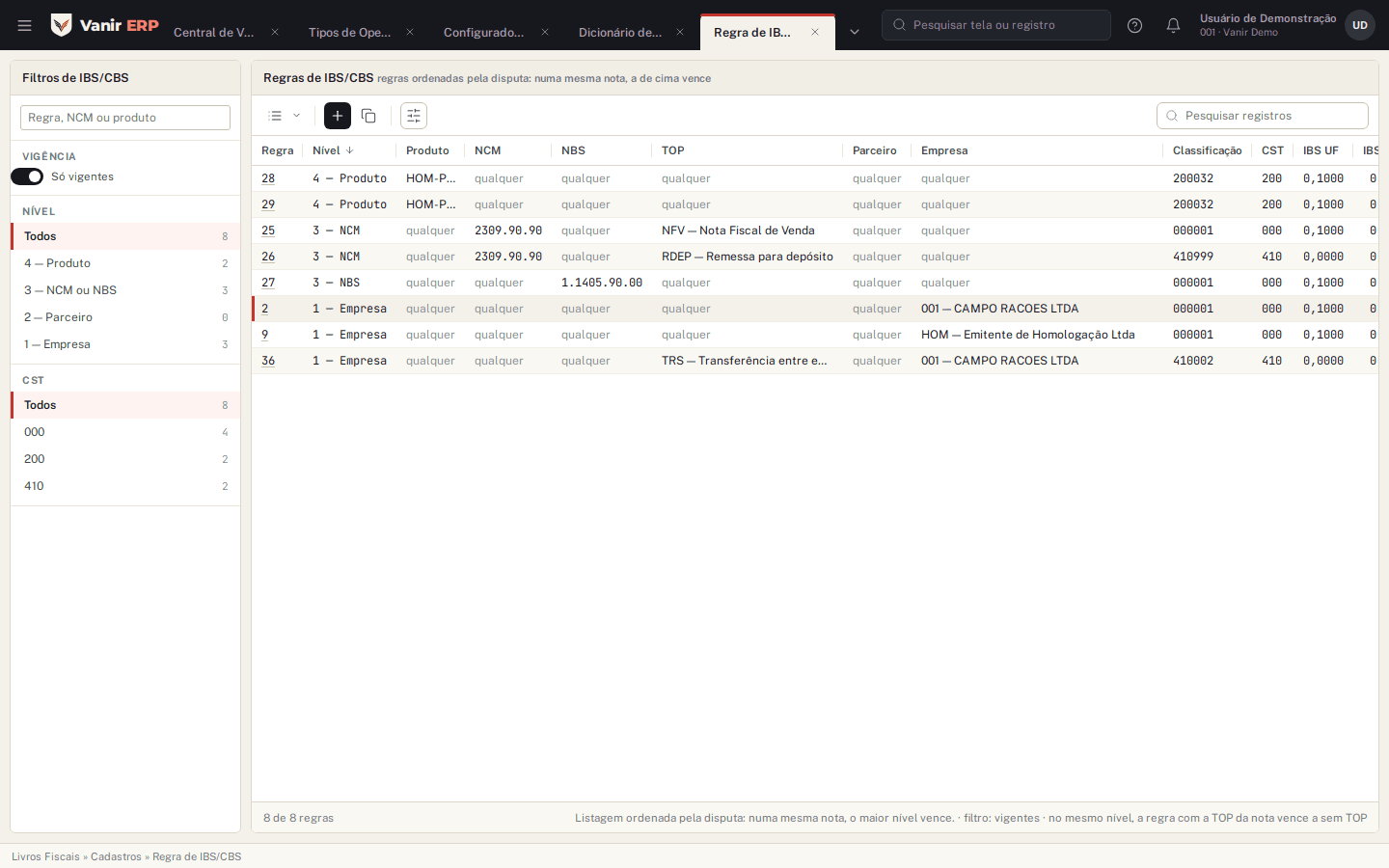Filter by nível 4 — Produto
This screenshot has width=1389, height=868.
[x=125, y=263]
